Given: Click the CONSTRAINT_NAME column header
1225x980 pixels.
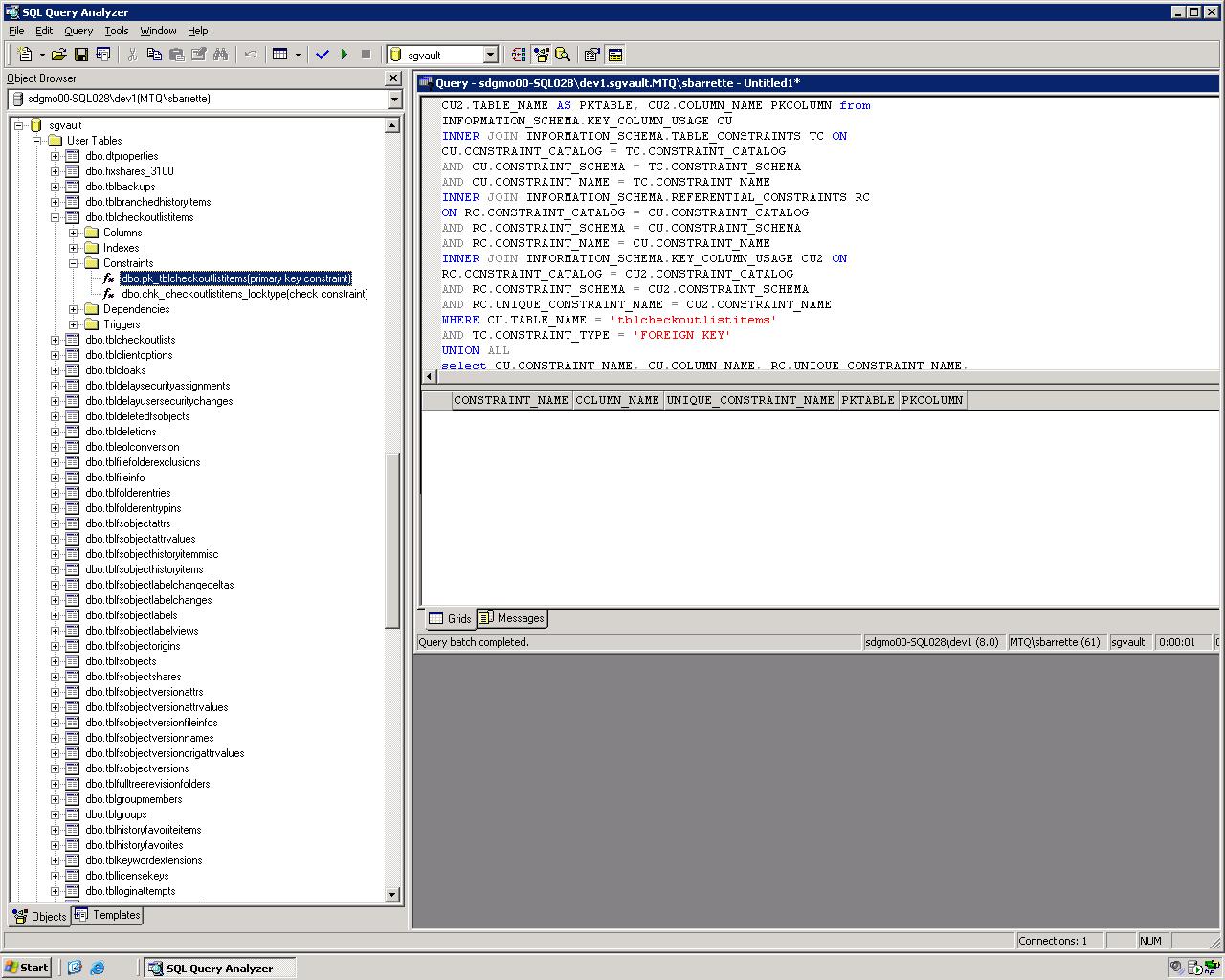Looking at the screenshot, I should [x=512, y=400].
